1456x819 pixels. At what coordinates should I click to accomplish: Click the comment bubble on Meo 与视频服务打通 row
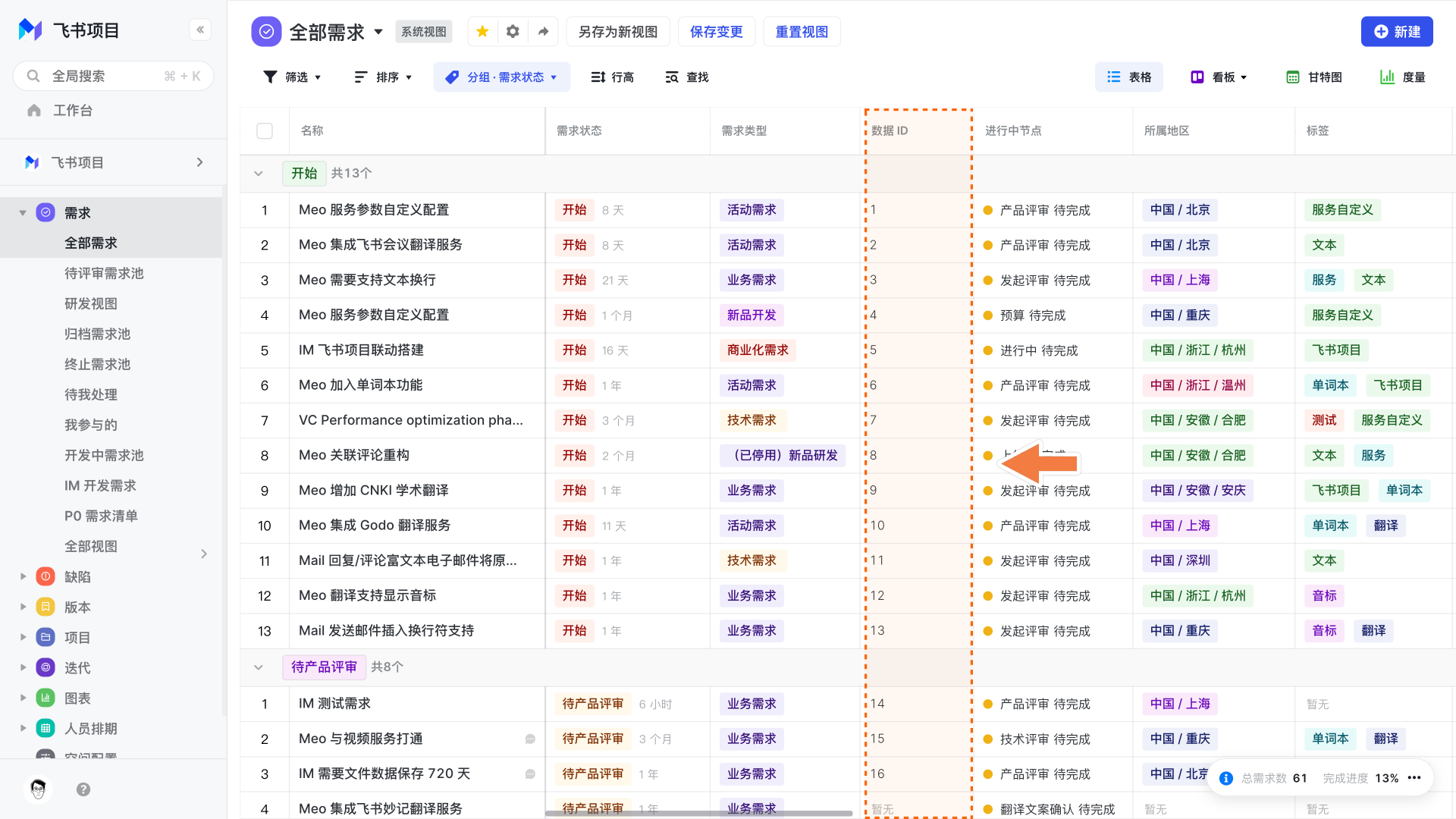pos(530,739)
